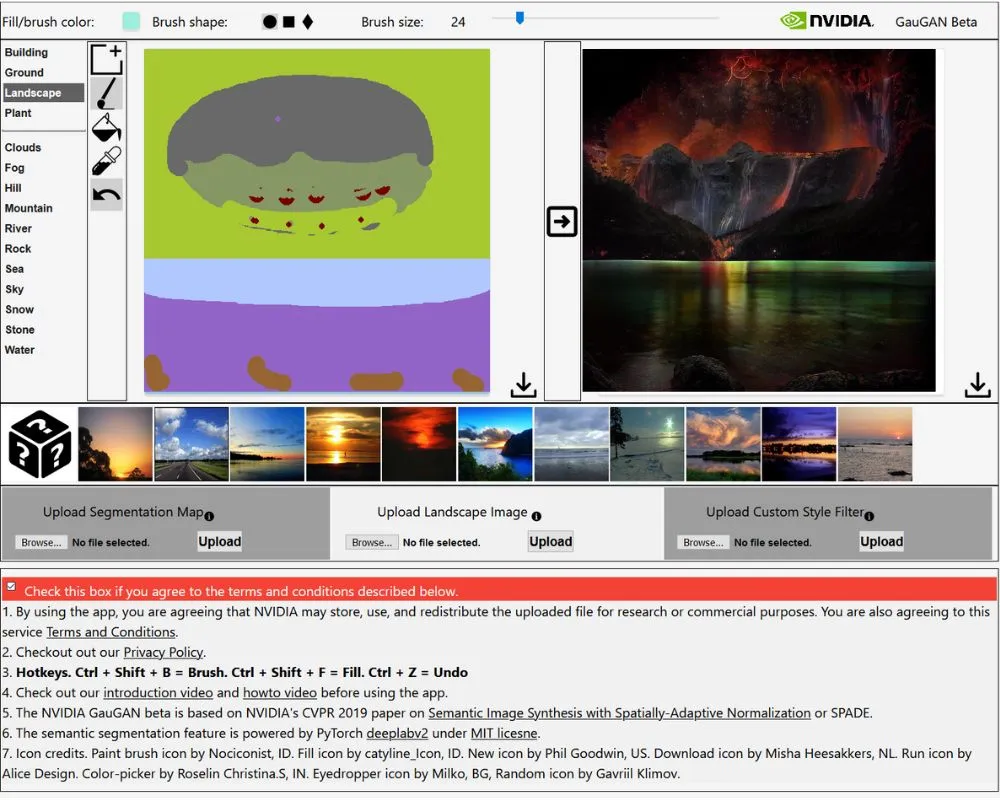Open the Semantic Image Synthesis paper link
The image size is (1000, 800).
619,713
